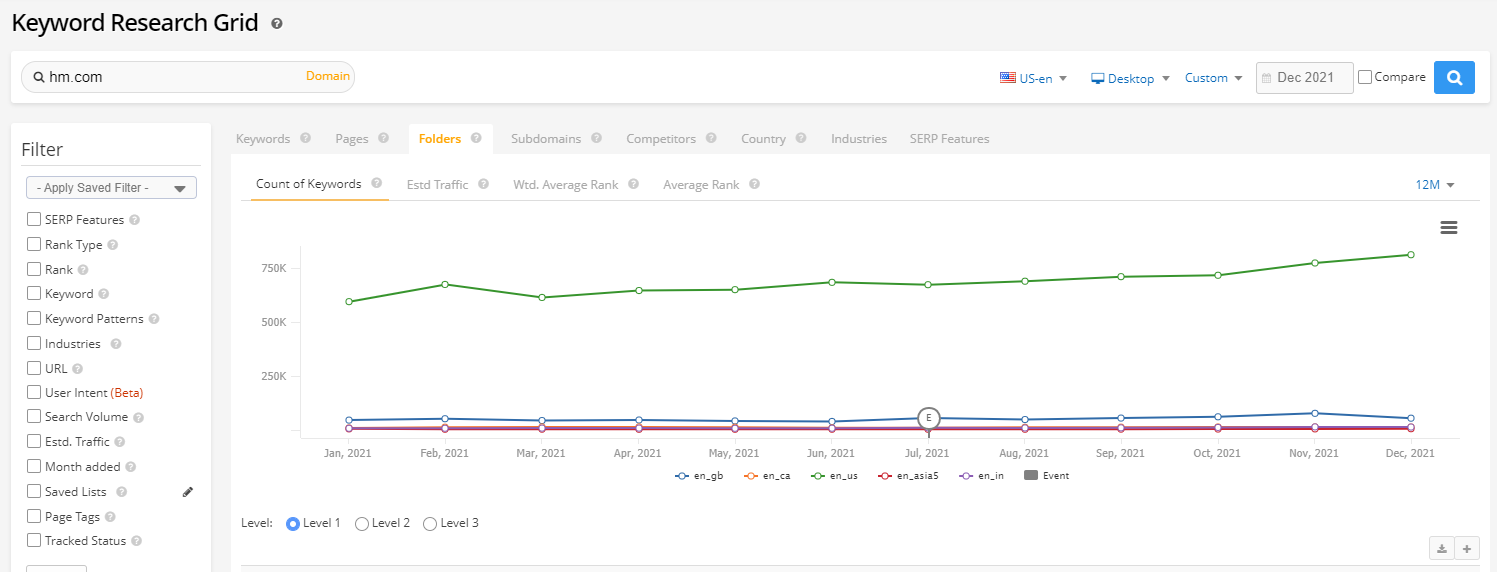
Task: Expand the US-en locale dropdown
Action: point(1034,78)
